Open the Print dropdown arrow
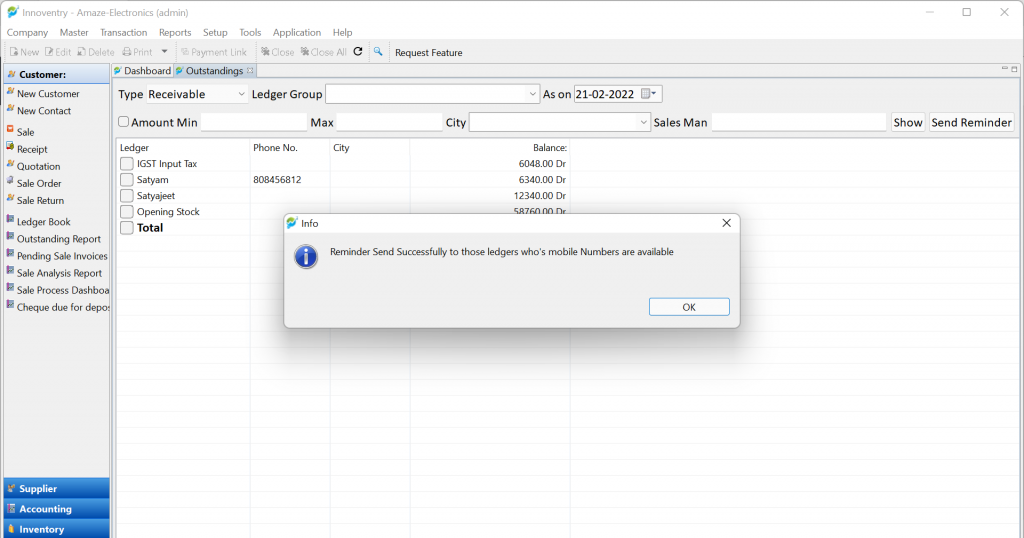 (x=165, y=52)
